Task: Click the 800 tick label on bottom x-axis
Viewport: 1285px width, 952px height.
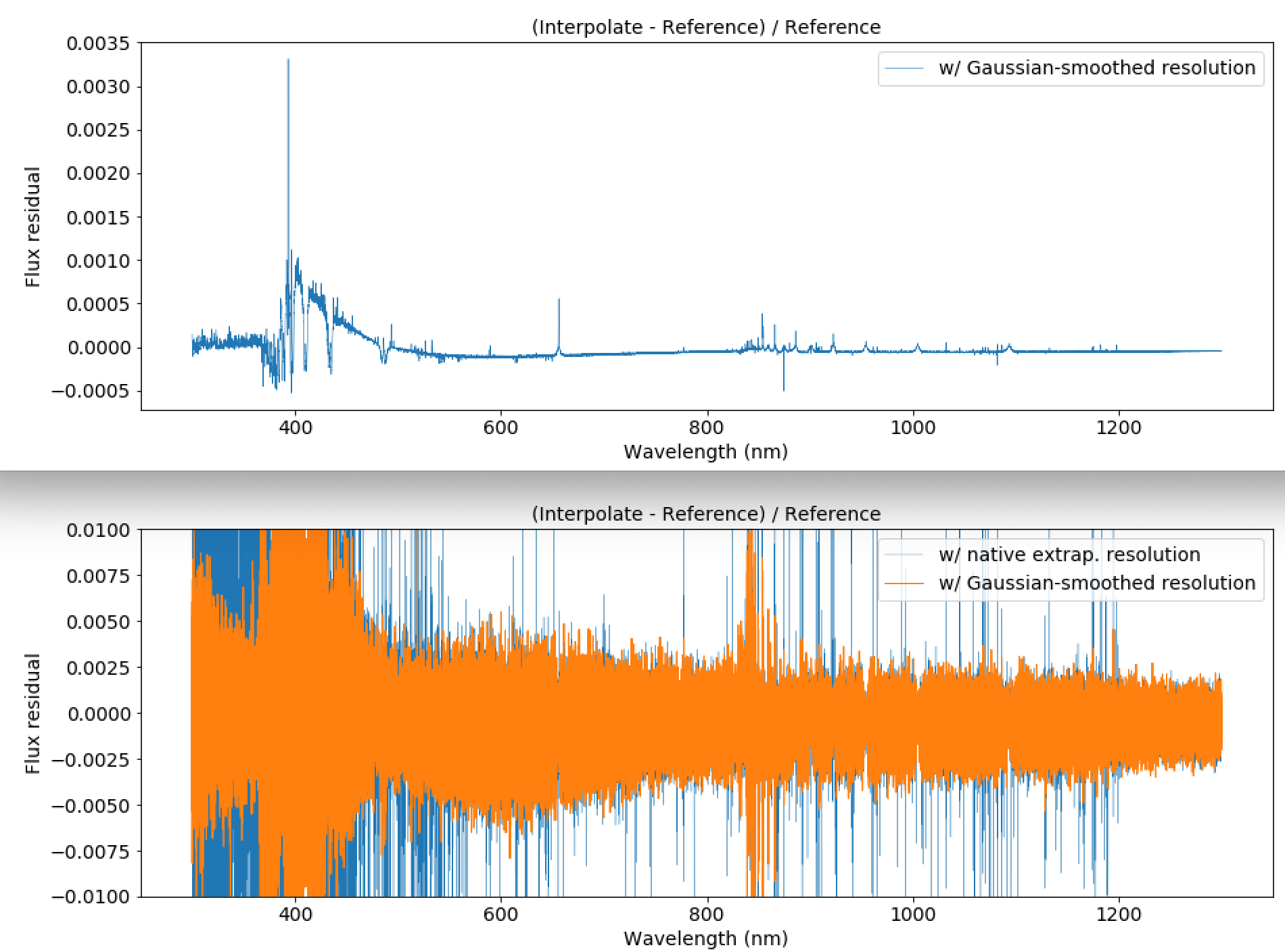Action: point(707,915)
